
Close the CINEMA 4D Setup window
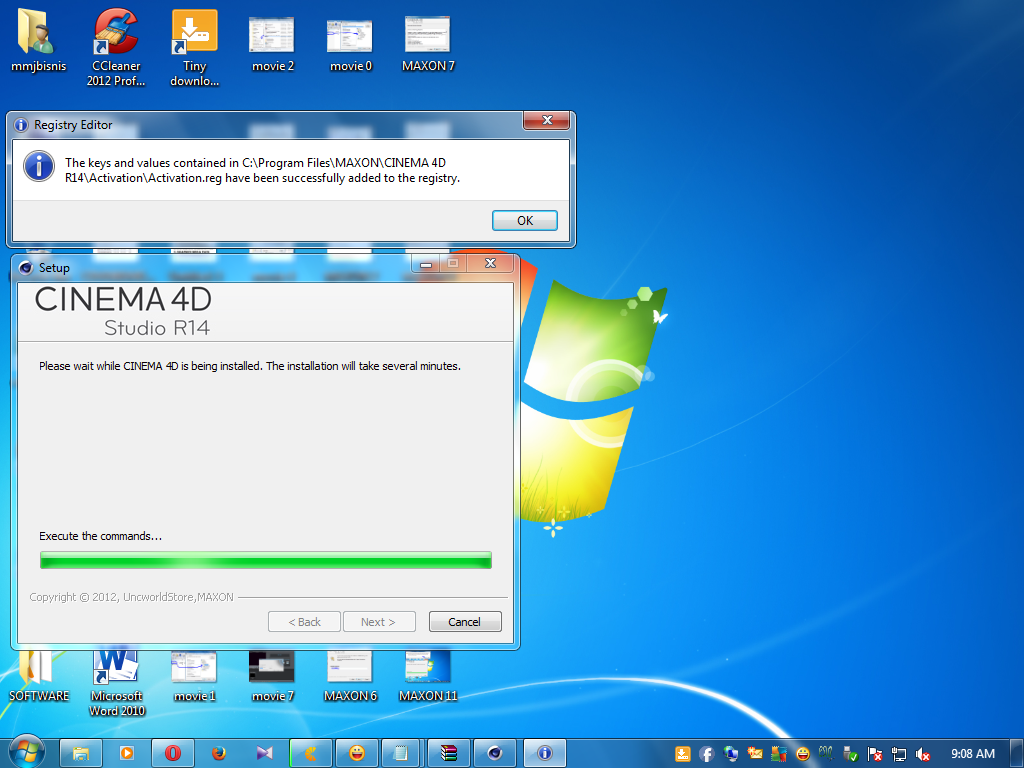pyautogui.click(x=490, y=264)
